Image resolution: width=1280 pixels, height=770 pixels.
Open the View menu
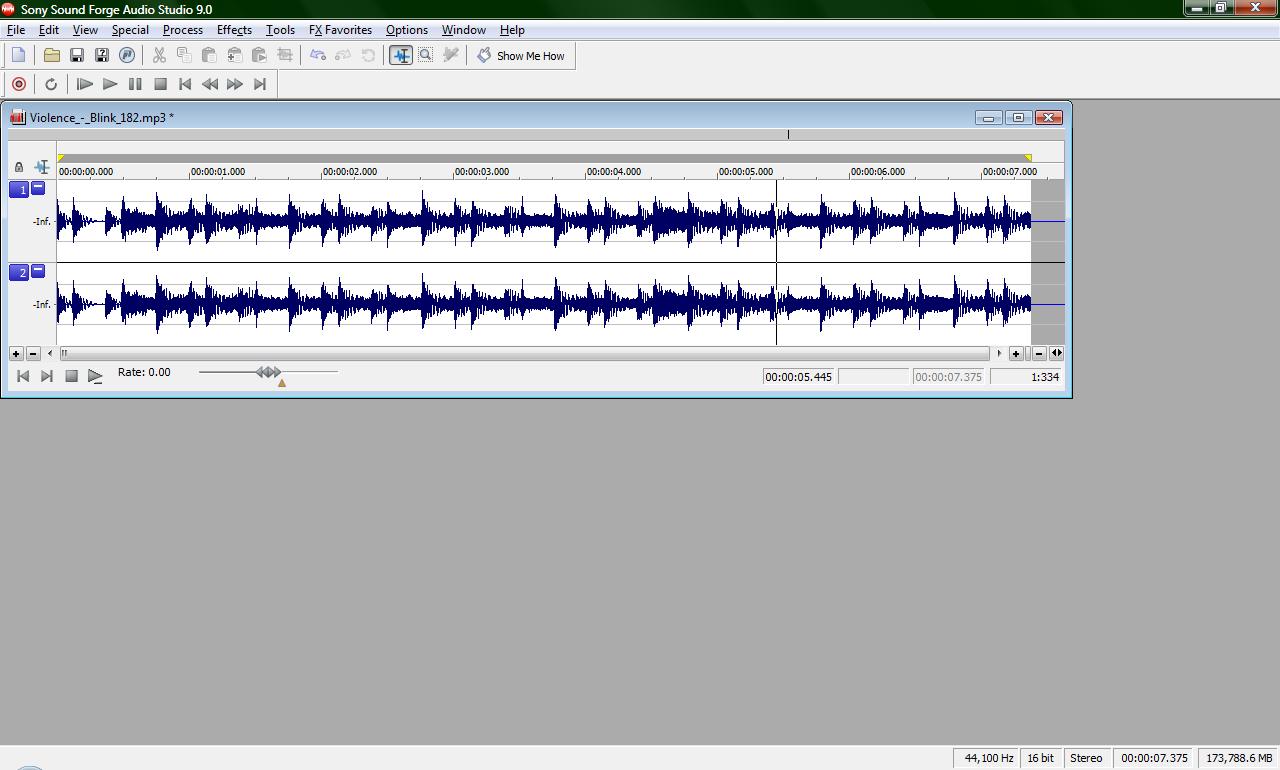pos(85,30)
